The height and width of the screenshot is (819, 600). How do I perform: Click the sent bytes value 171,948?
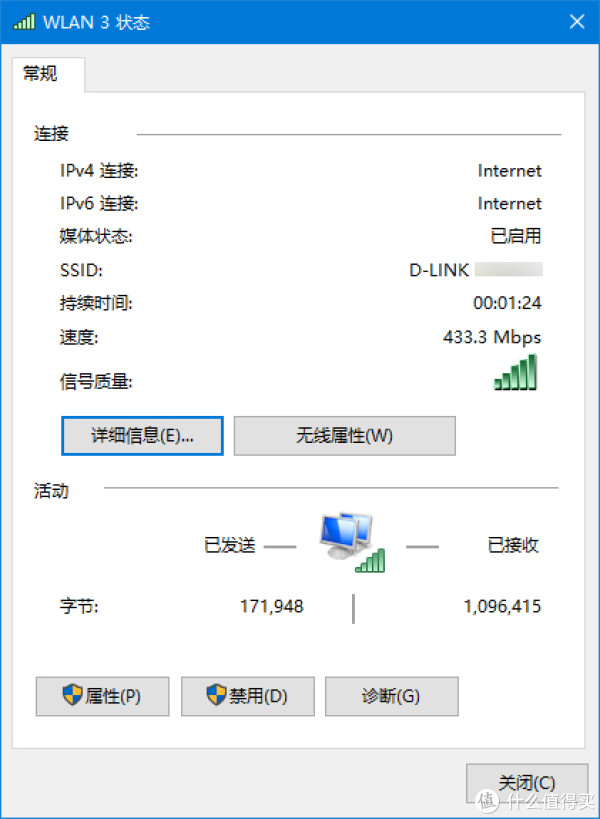(272, 606)
